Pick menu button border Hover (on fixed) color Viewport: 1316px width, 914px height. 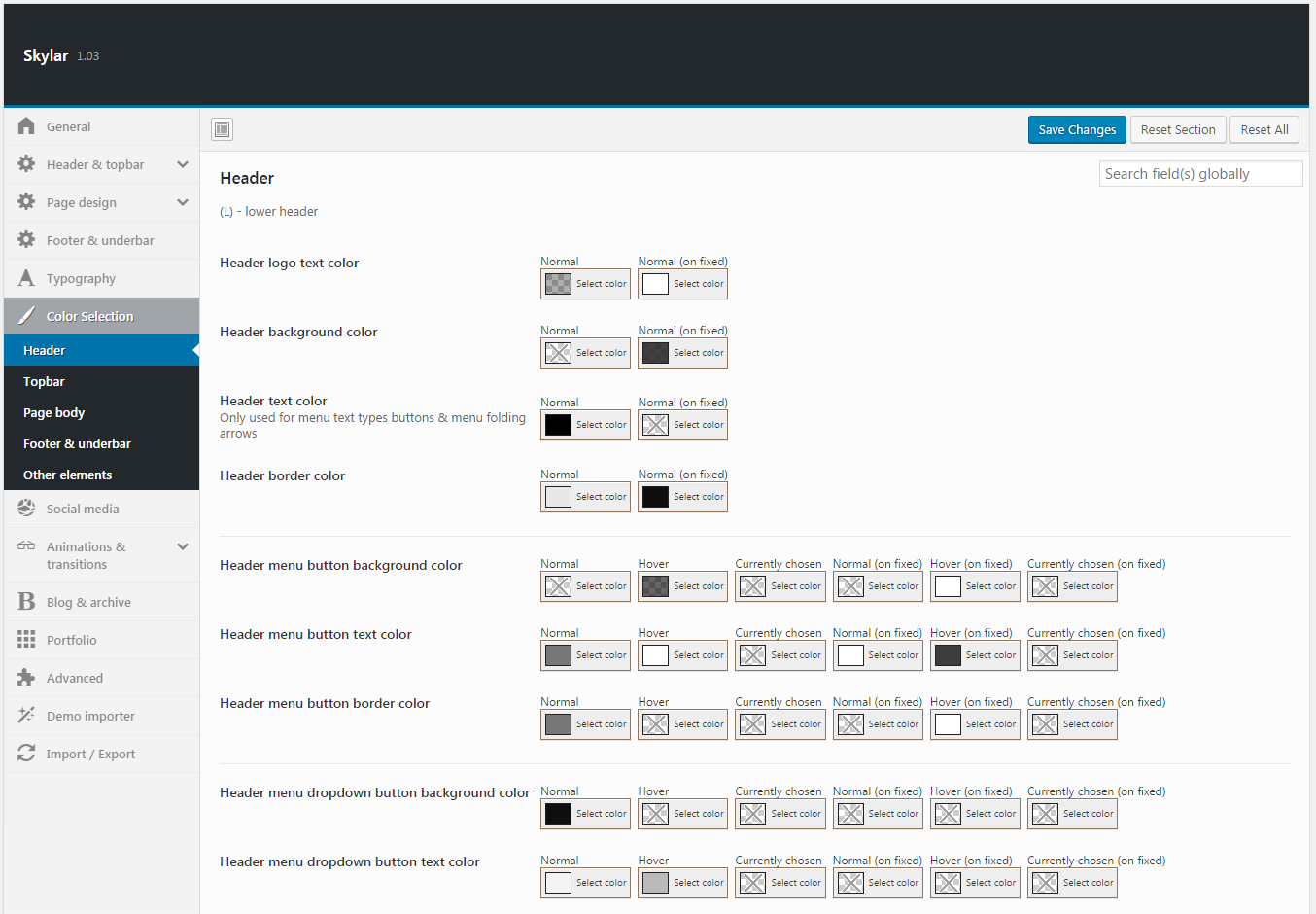(x=975, y=724)
